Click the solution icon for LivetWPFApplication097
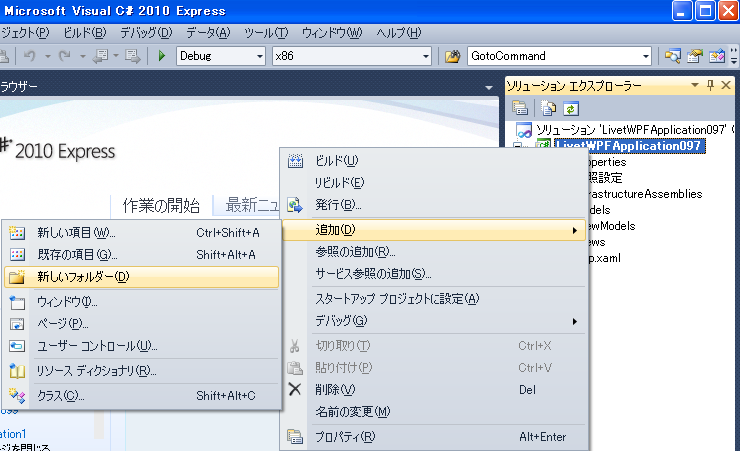The width and height of the screenshot is (740, 451). click(x=524, y=130)
